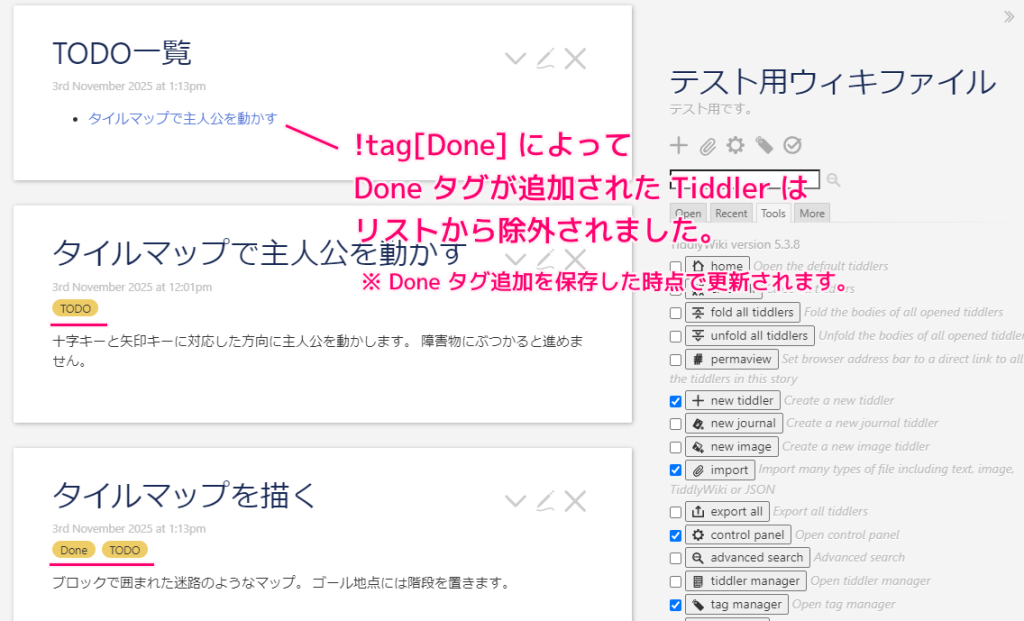Image resolution: width=1024 pixels, height=621 pixels.
Task: Select the Done tag pill on タイルマップを描く
Action: coord(73,550)
